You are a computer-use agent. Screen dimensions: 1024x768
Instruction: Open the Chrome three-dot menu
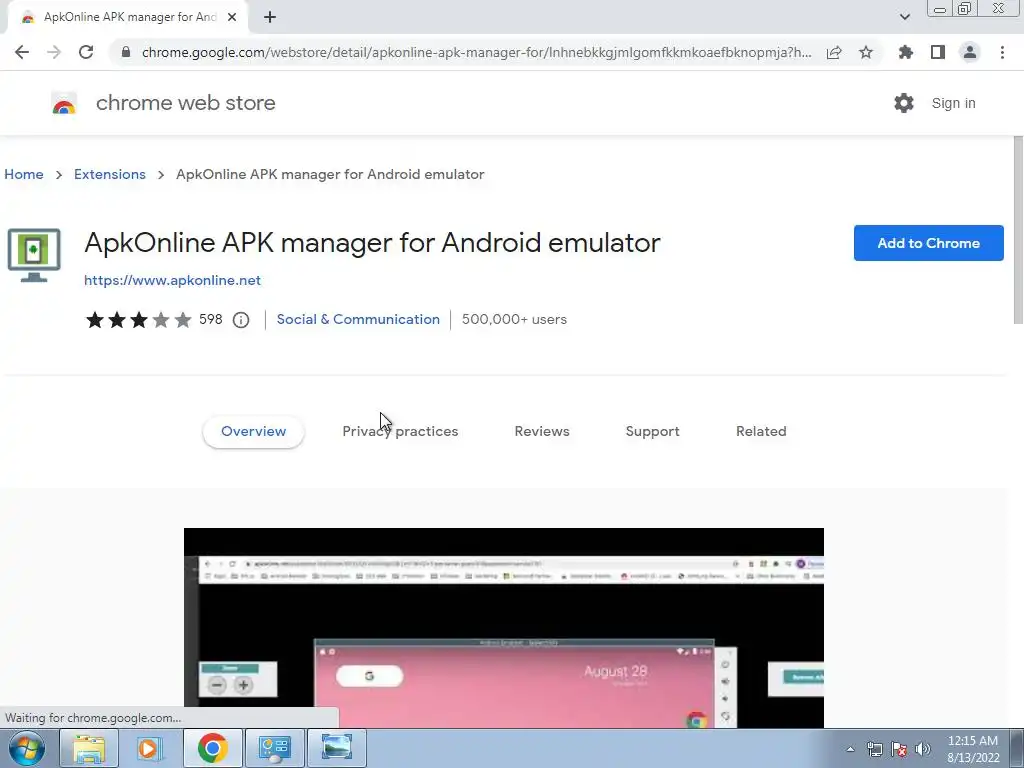(1002, 52)
